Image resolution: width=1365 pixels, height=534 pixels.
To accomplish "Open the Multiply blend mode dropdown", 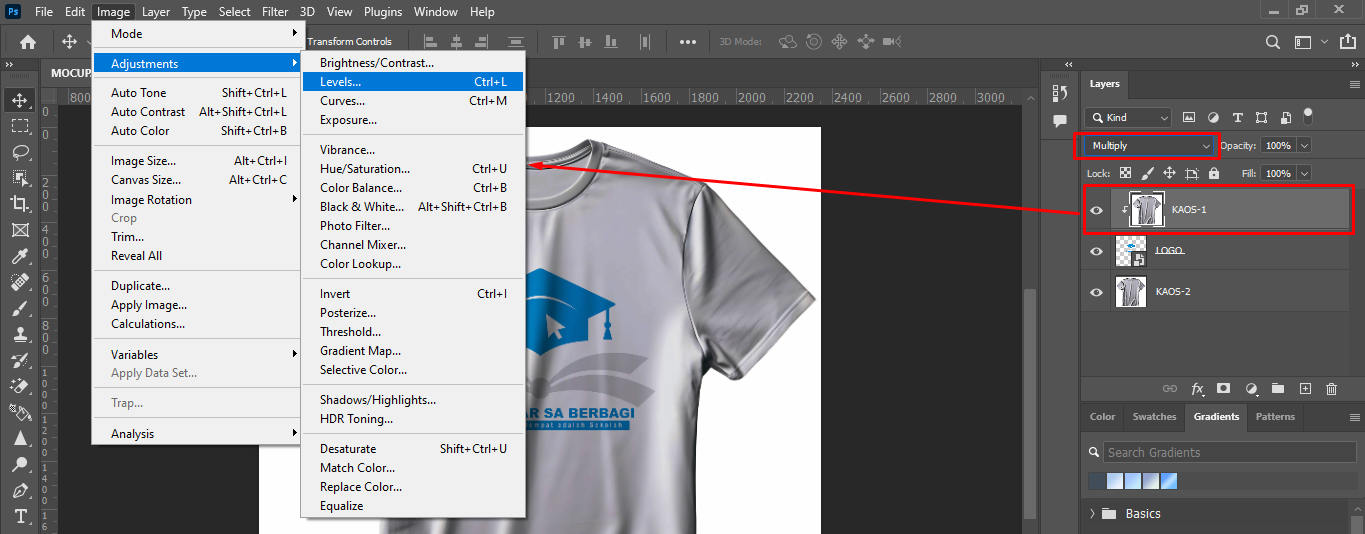I will (x=1149, y=146).
